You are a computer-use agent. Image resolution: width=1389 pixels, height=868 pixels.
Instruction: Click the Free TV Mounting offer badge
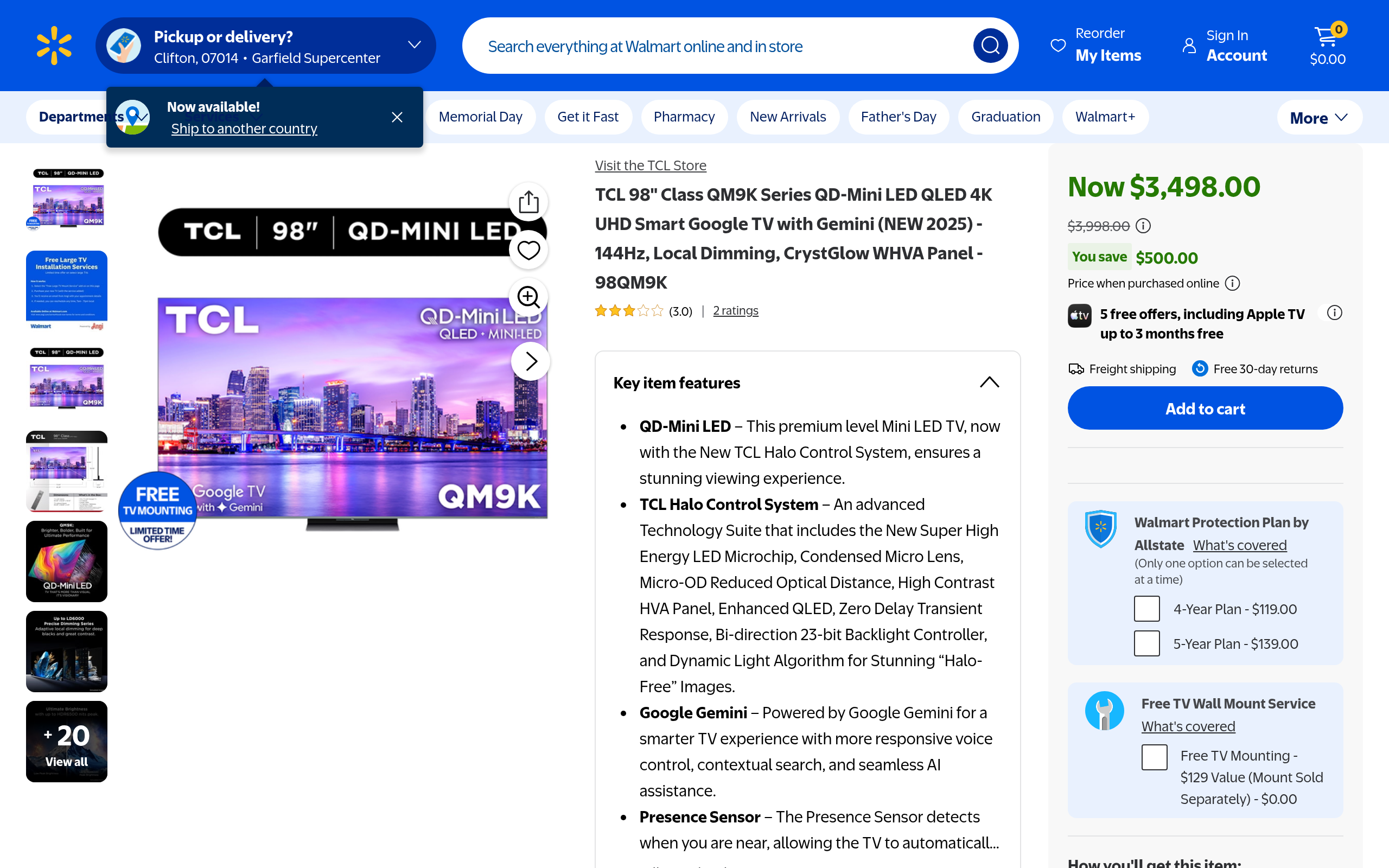(157, 510)
